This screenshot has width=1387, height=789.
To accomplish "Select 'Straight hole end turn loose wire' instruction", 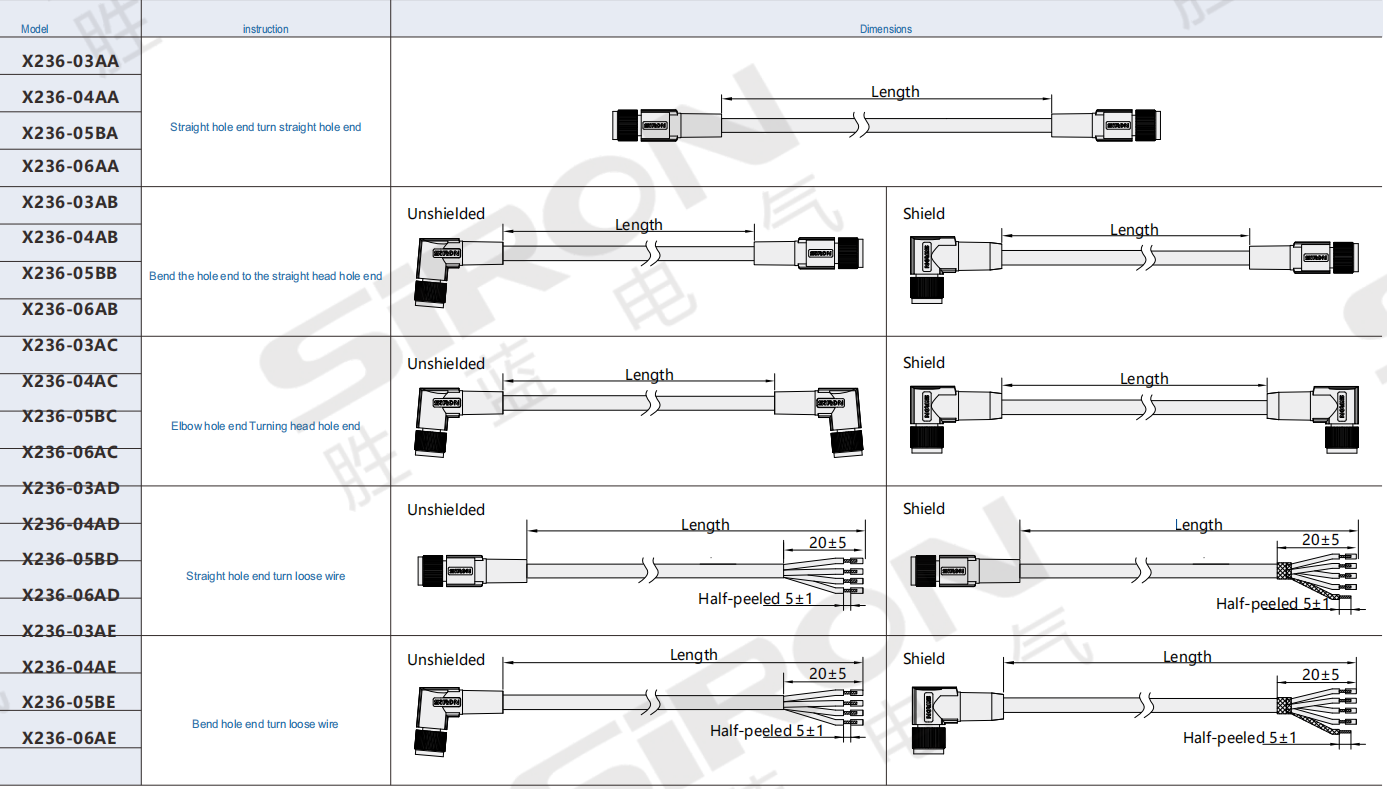I will point(265,576).
